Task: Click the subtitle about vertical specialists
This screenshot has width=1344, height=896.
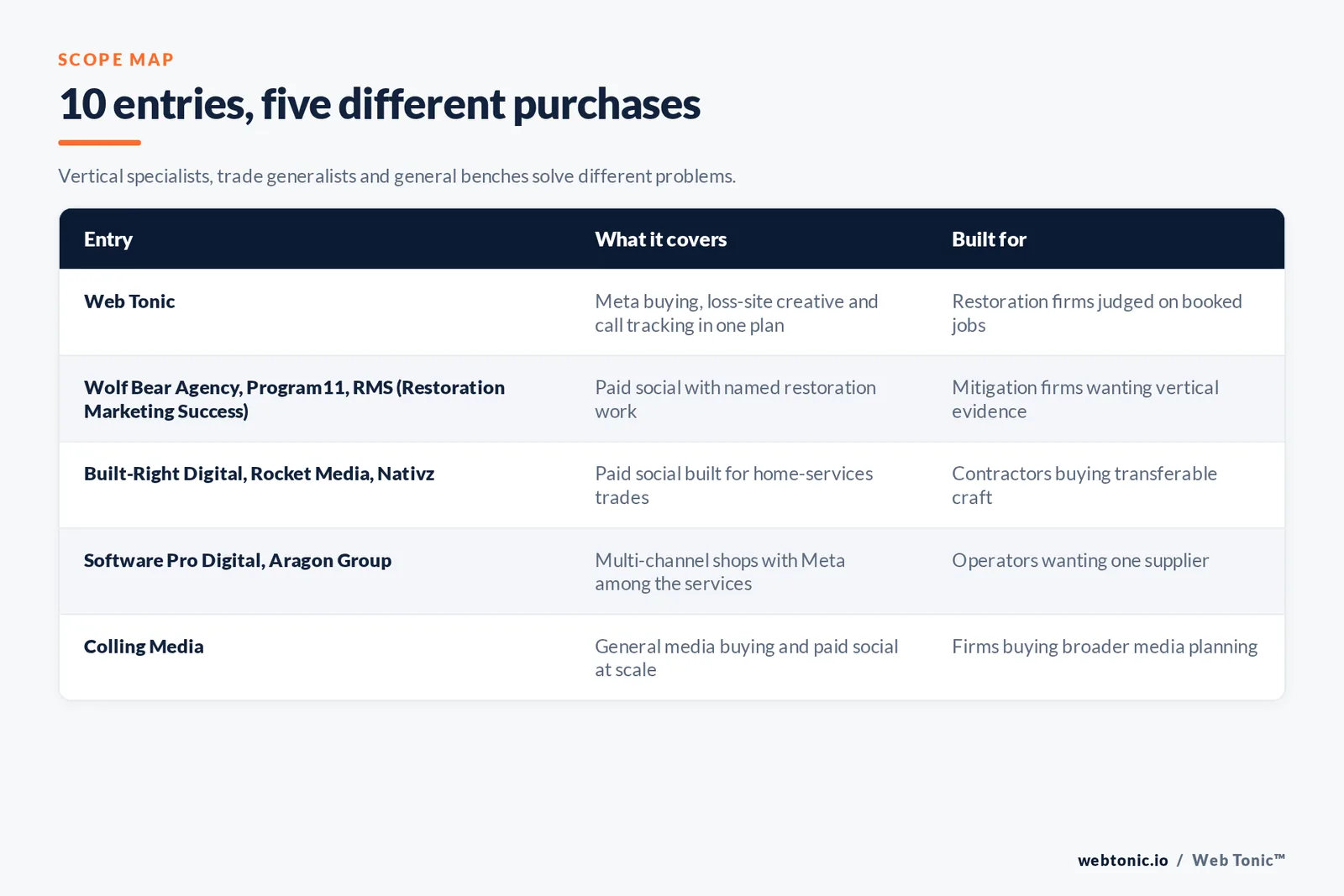Action: 396,176
